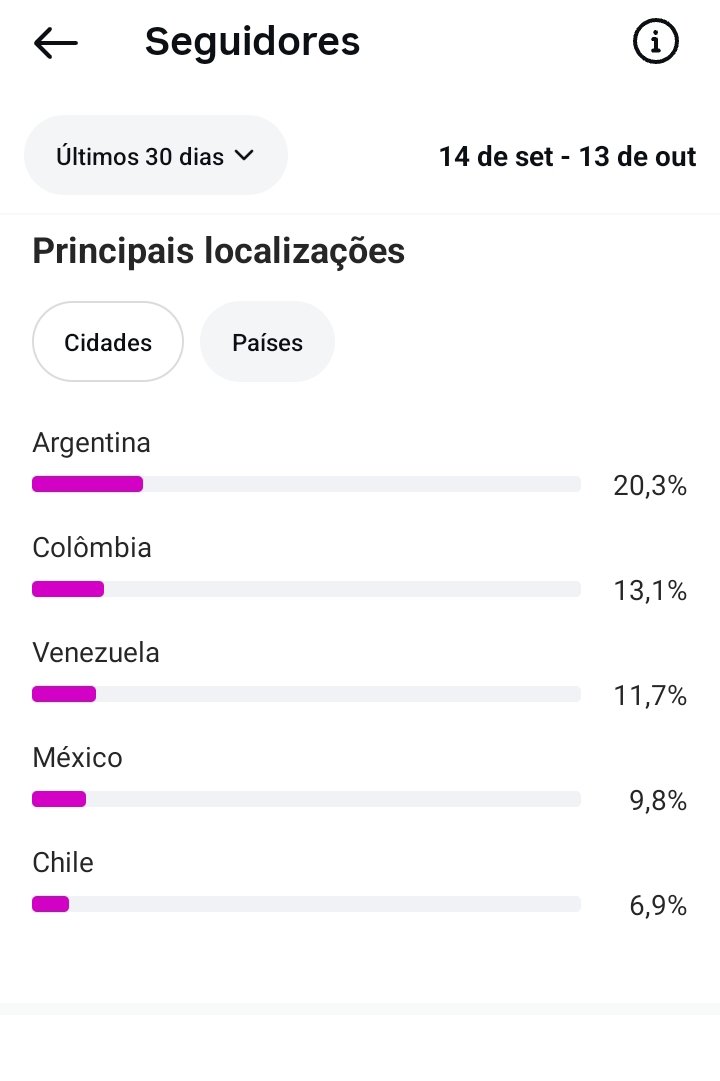720x1081 pixels.
Task: Tap the Colômbia country label
Action: (x=92, y=548)
